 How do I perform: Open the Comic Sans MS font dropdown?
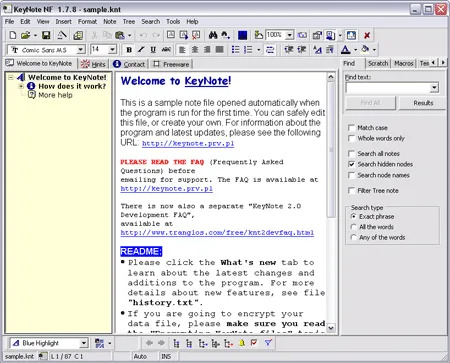coord(80,50)
